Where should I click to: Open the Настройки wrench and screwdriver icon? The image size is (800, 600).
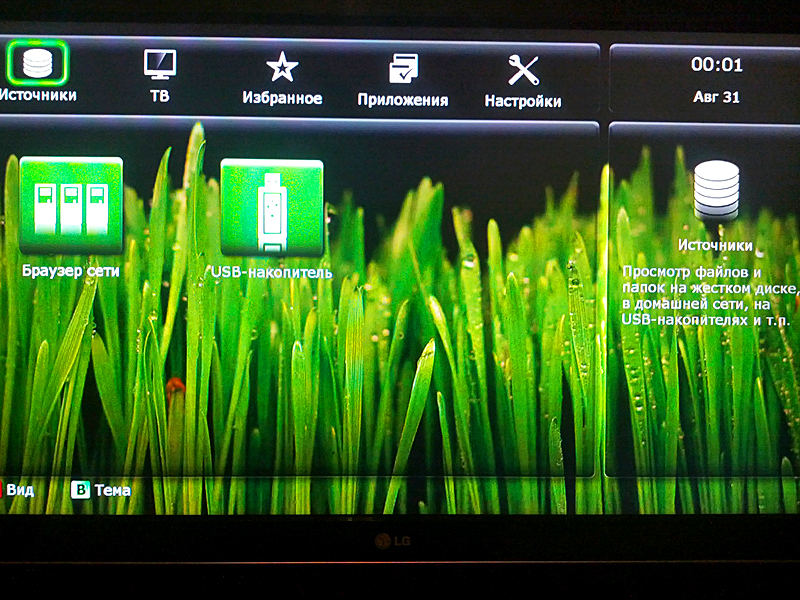(x=523, y=69)
